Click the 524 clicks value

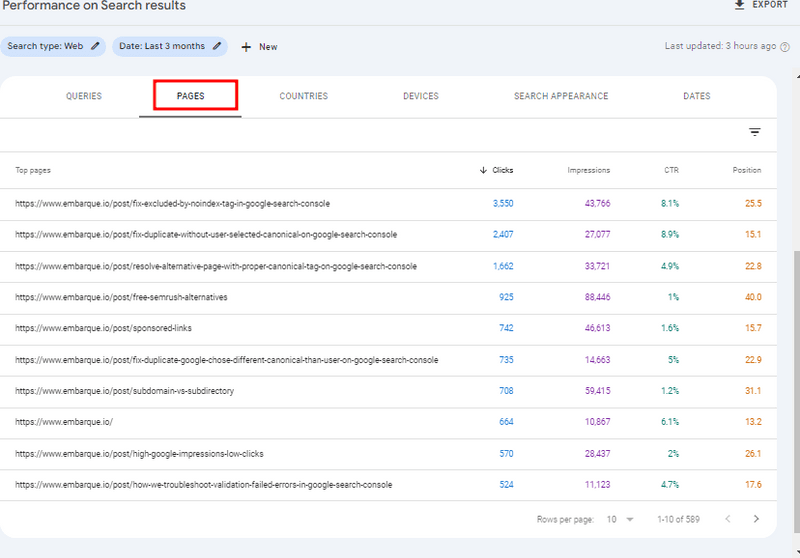(506, 485)
